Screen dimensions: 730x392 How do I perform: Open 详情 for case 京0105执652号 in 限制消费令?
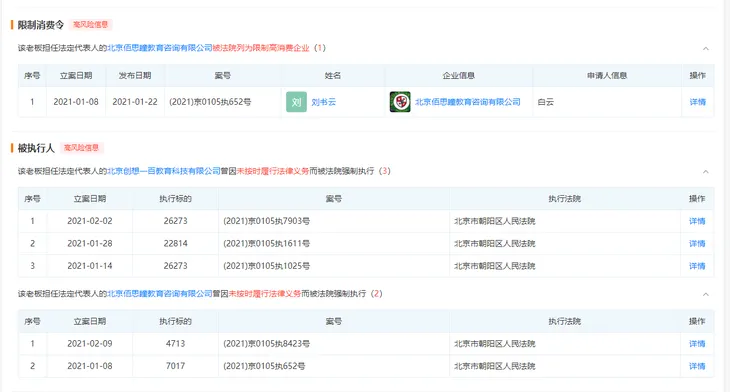coord(697,102)
